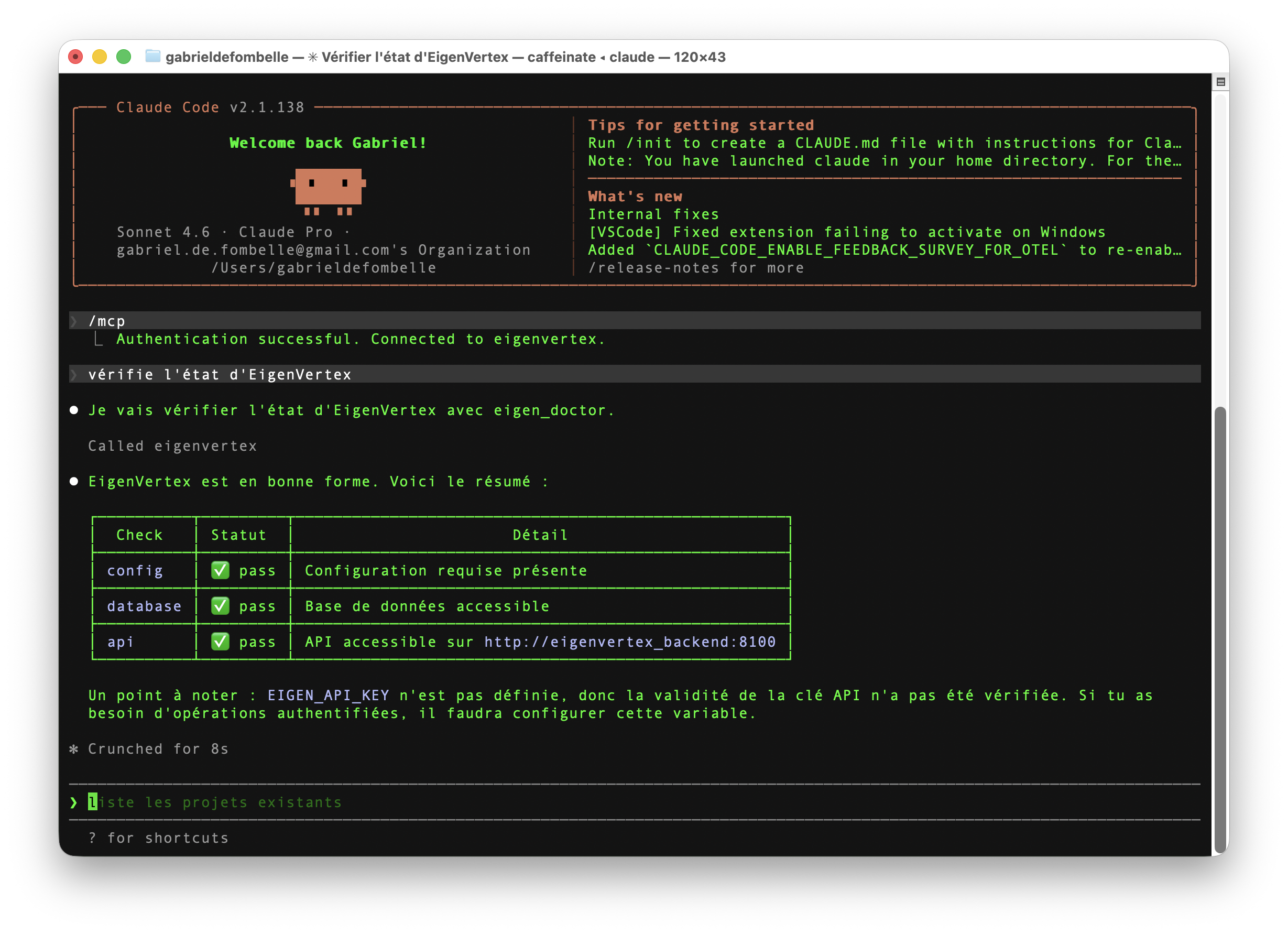Click the 'Statut' table header
Image resolution: width=1288 pixels, height=934 pixels.
click(x=238, y=535)
